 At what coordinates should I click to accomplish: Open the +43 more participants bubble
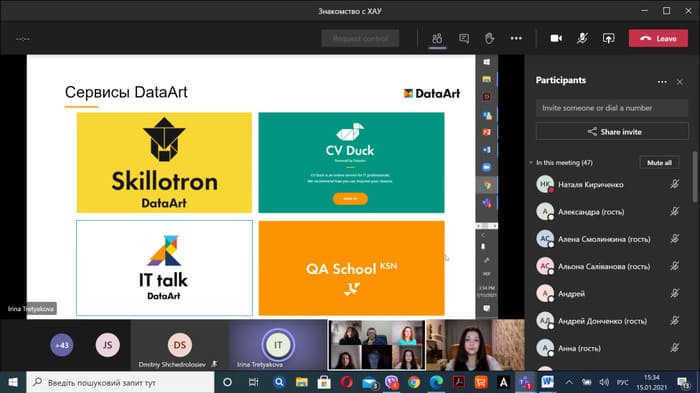pyautogui.click(x=62, y=345)
